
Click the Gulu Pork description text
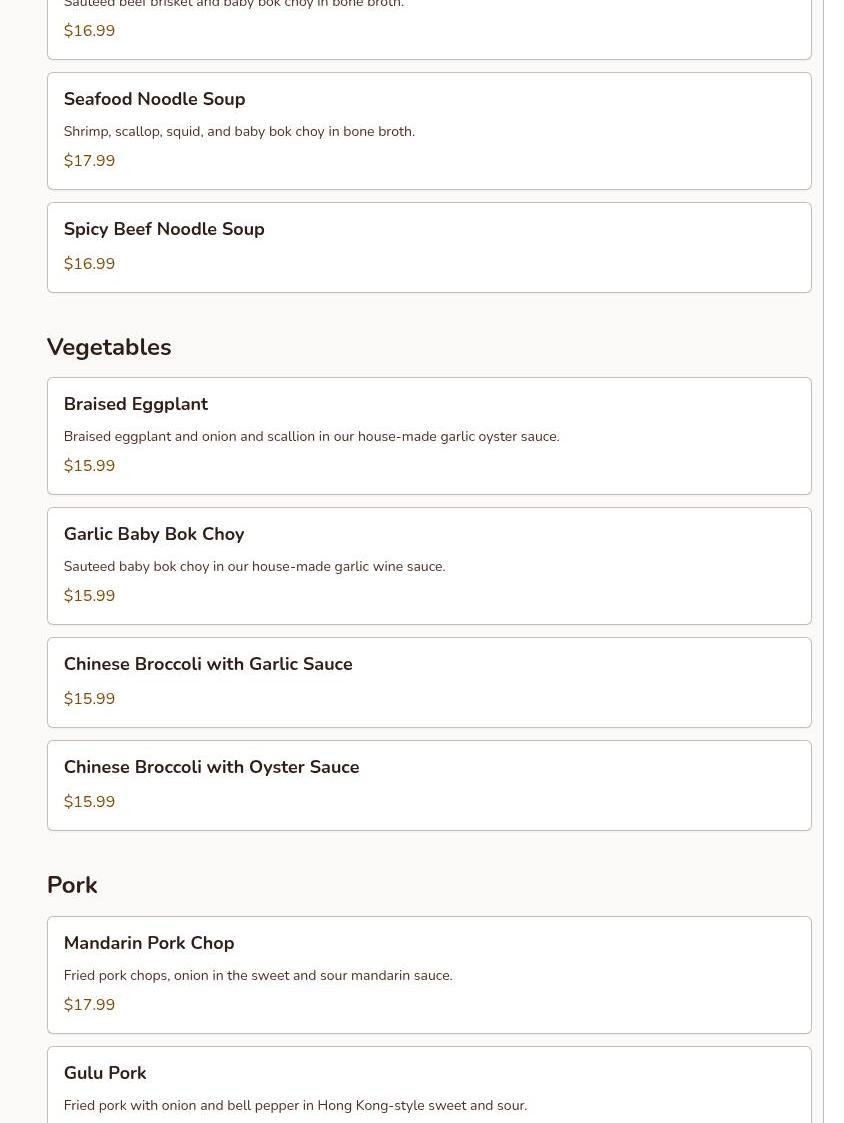coord(295,1106)
